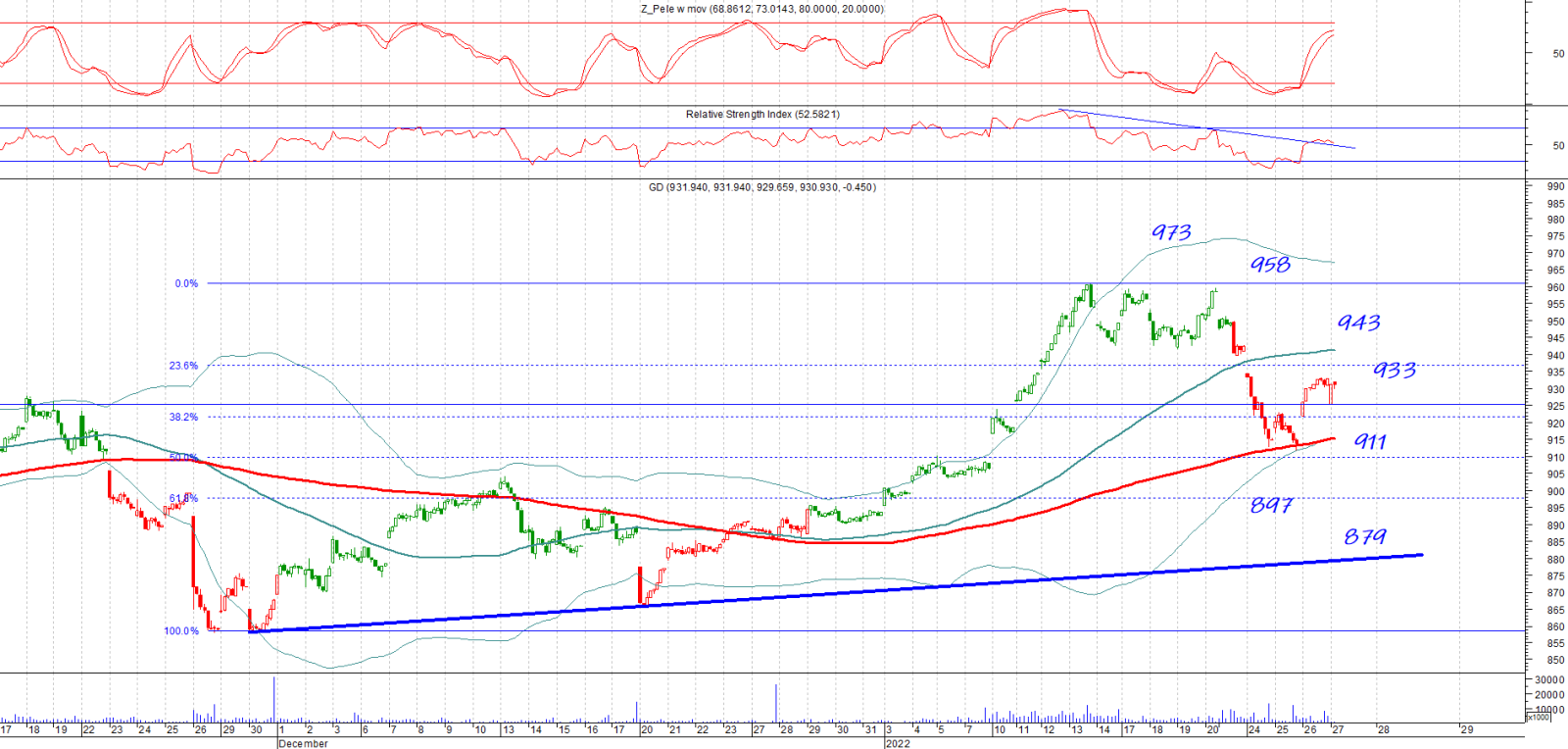Click the handwritten 933 annotation
Screen dimensions: 1568x749
[1395, 370]
